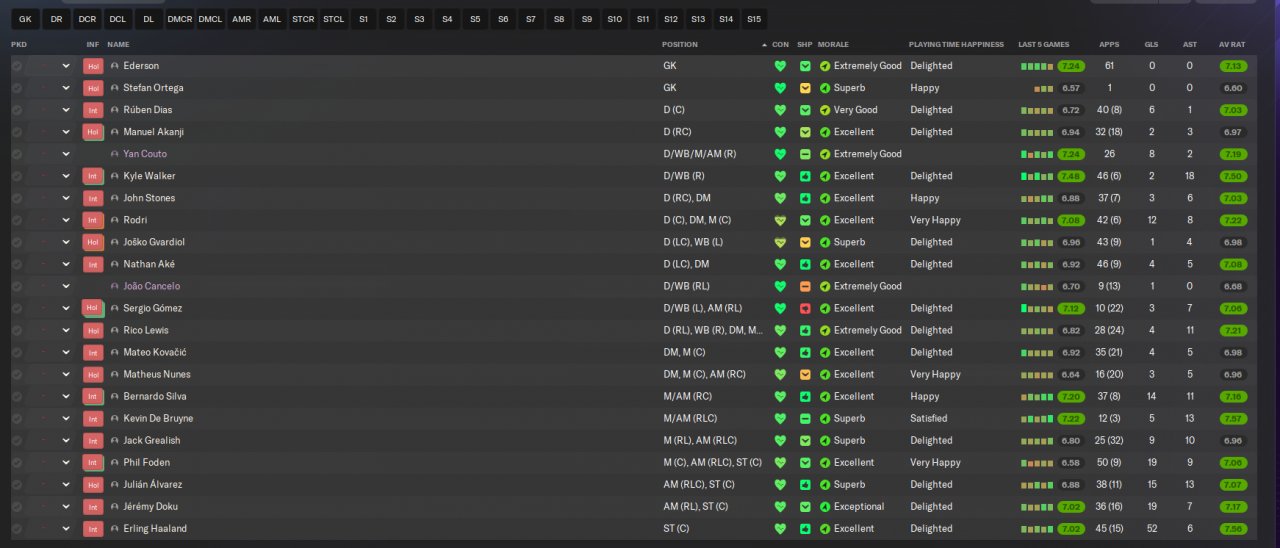The height and width of the screenshot is (548, 1280).
Task: Click João Cancelo's orange match sharpness icon
Action: 805,286
